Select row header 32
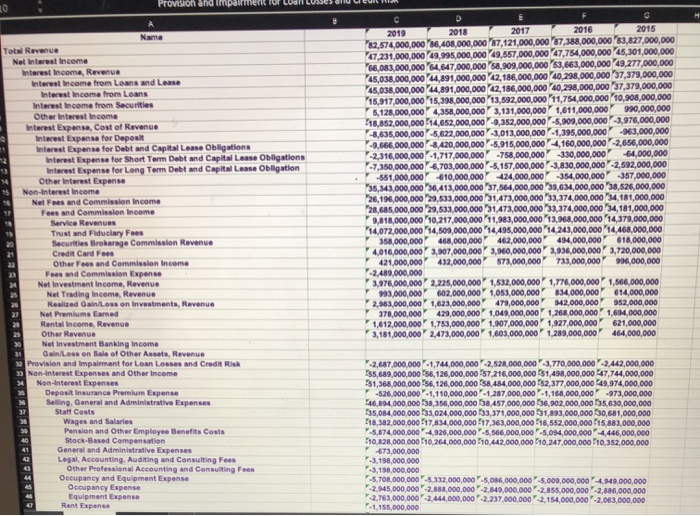Screen dimensions: 700x516 pos(20,364)
